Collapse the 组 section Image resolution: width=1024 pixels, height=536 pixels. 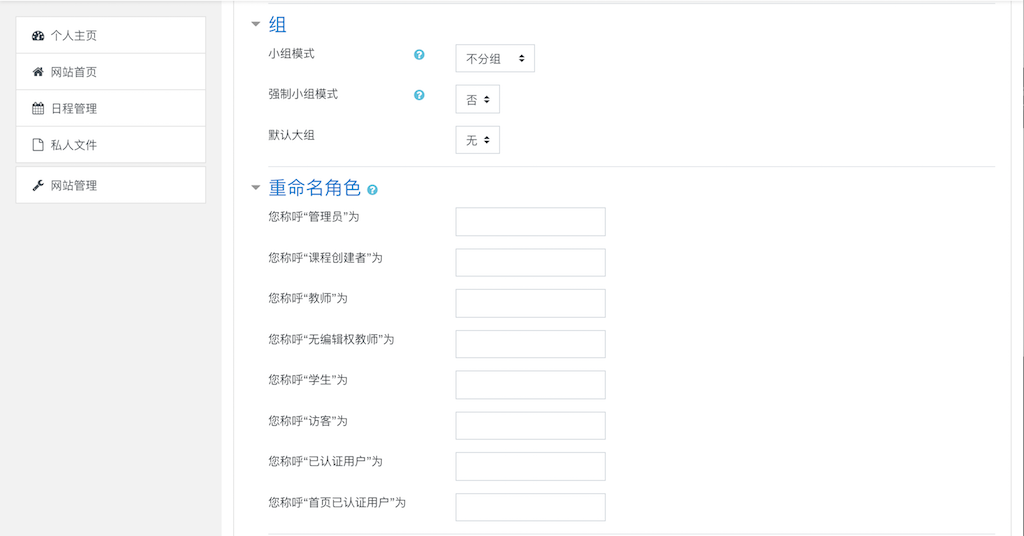255,24
